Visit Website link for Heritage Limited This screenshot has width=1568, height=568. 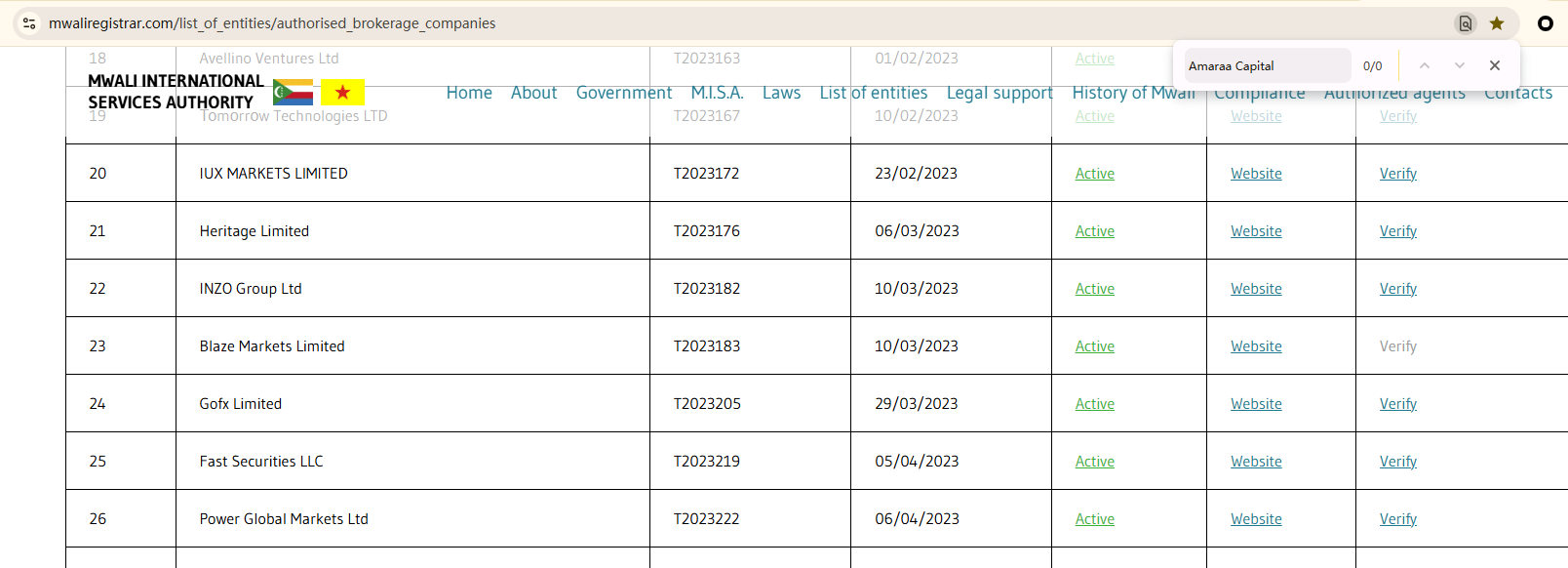1256,231
